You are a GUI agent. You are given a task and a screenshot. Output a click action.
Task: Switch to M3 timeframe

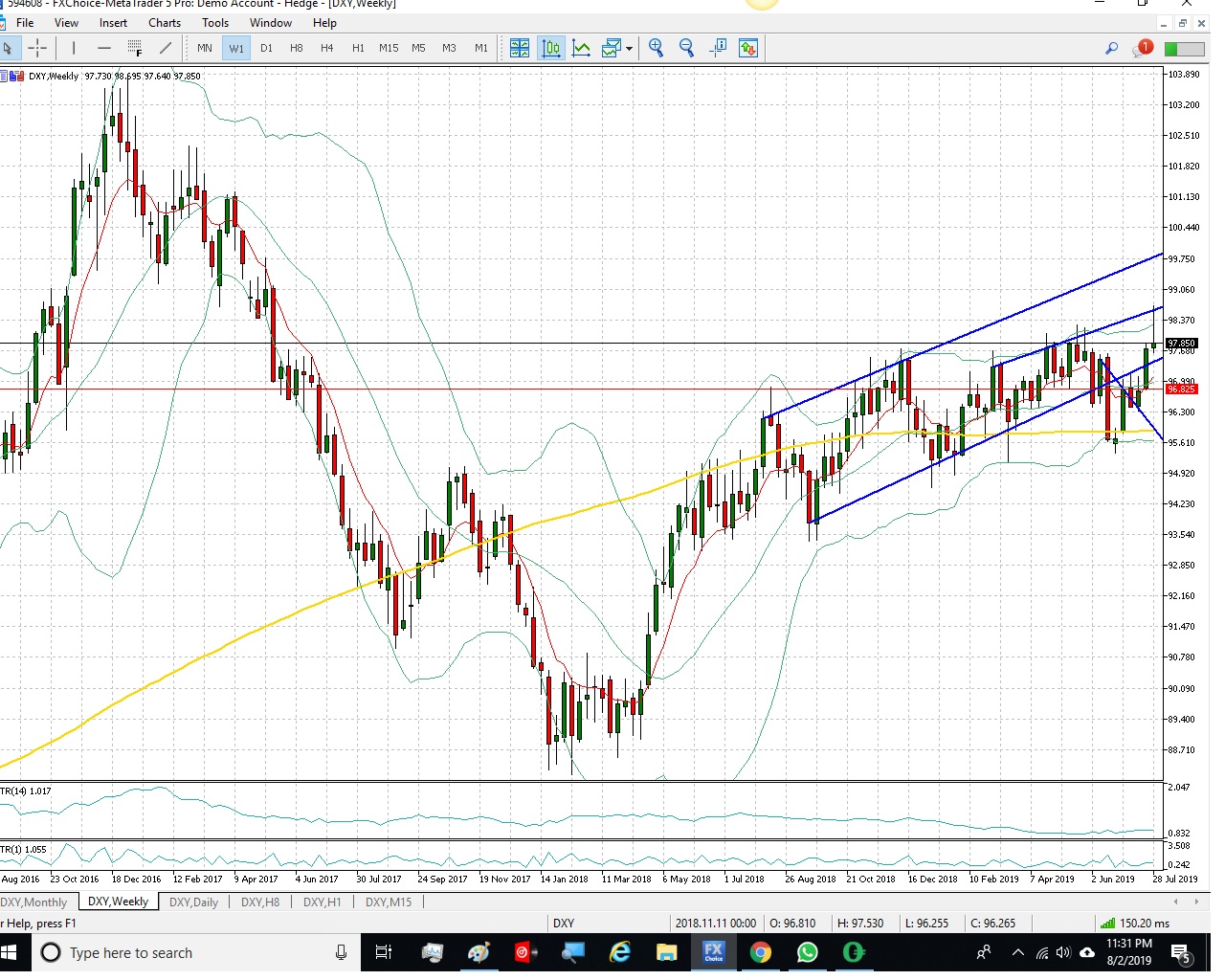(449, 48)
